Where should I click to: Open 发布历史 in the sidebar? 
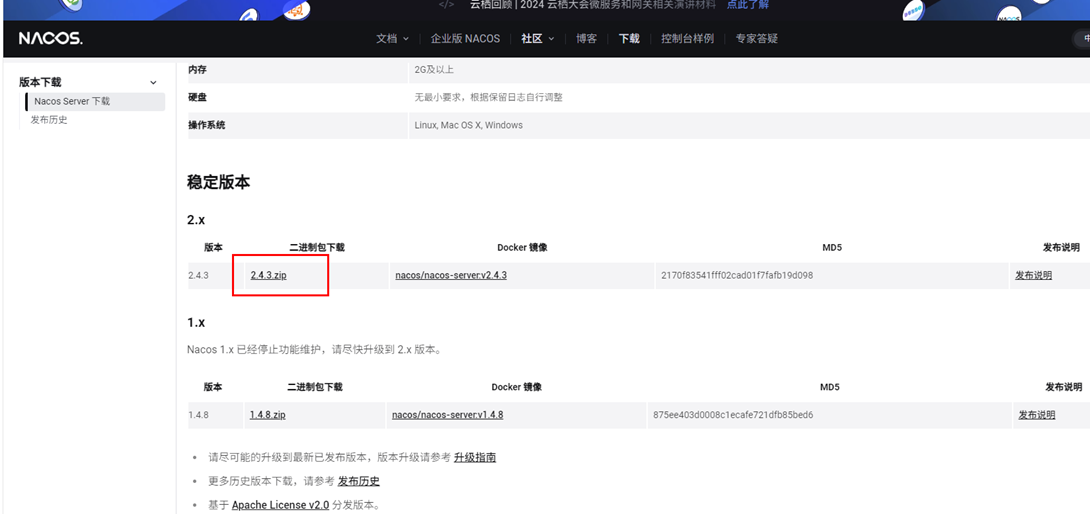pyautogui.click(x=49, y=120)
